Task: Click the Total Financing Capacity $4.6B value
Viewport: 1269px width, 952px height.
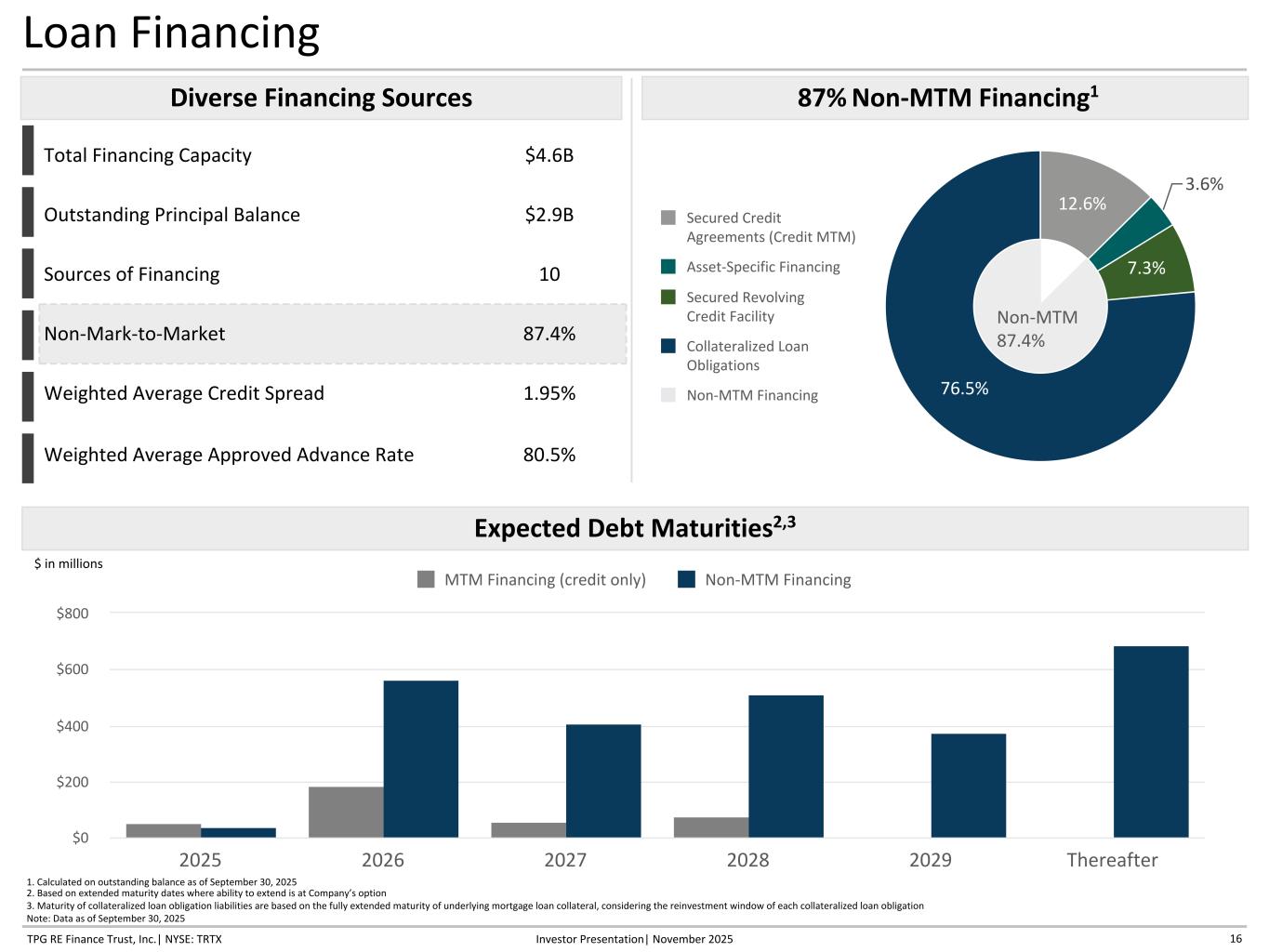Action: pos(549,155)
